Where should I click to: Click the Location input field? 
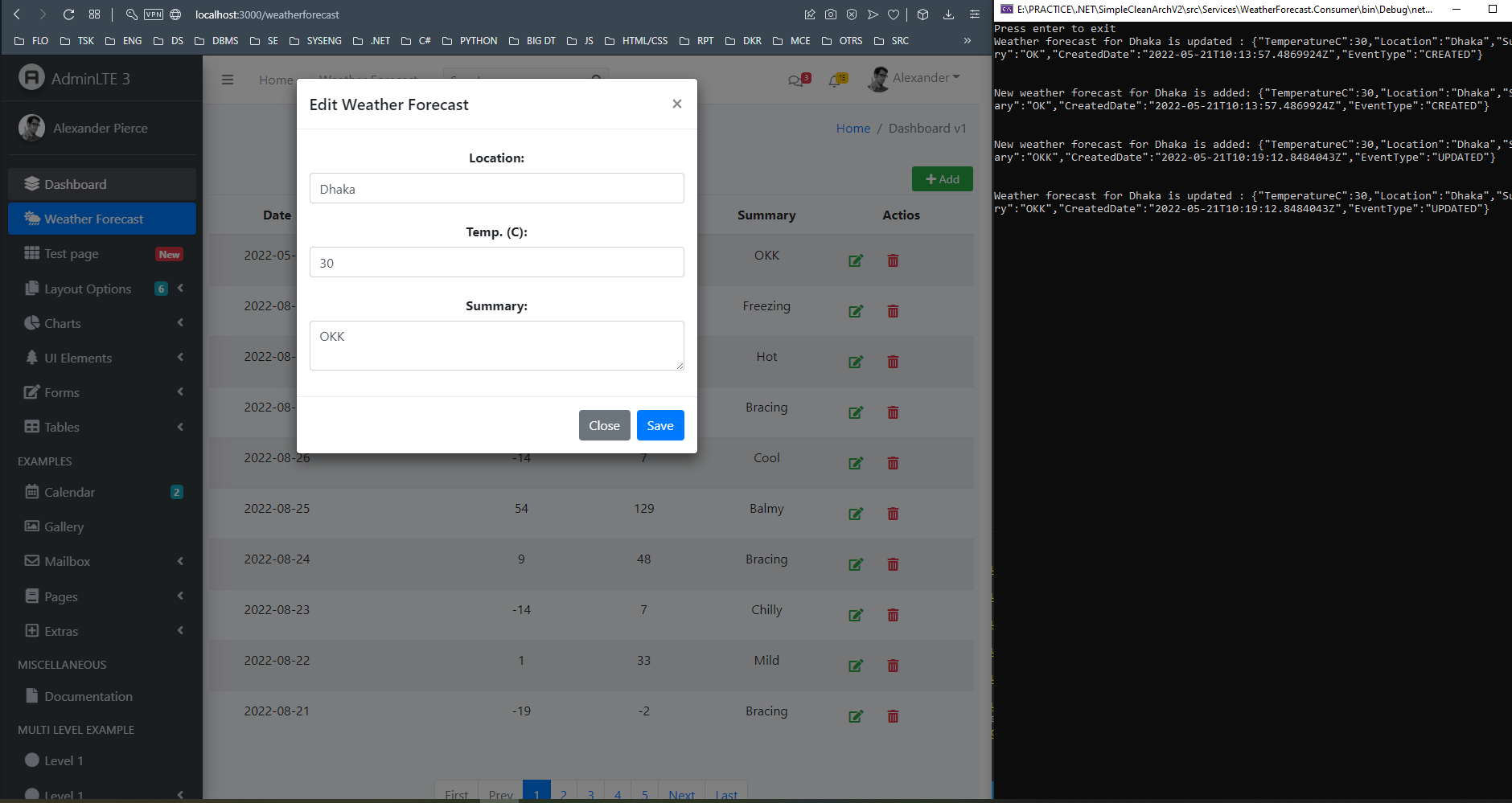496,189
